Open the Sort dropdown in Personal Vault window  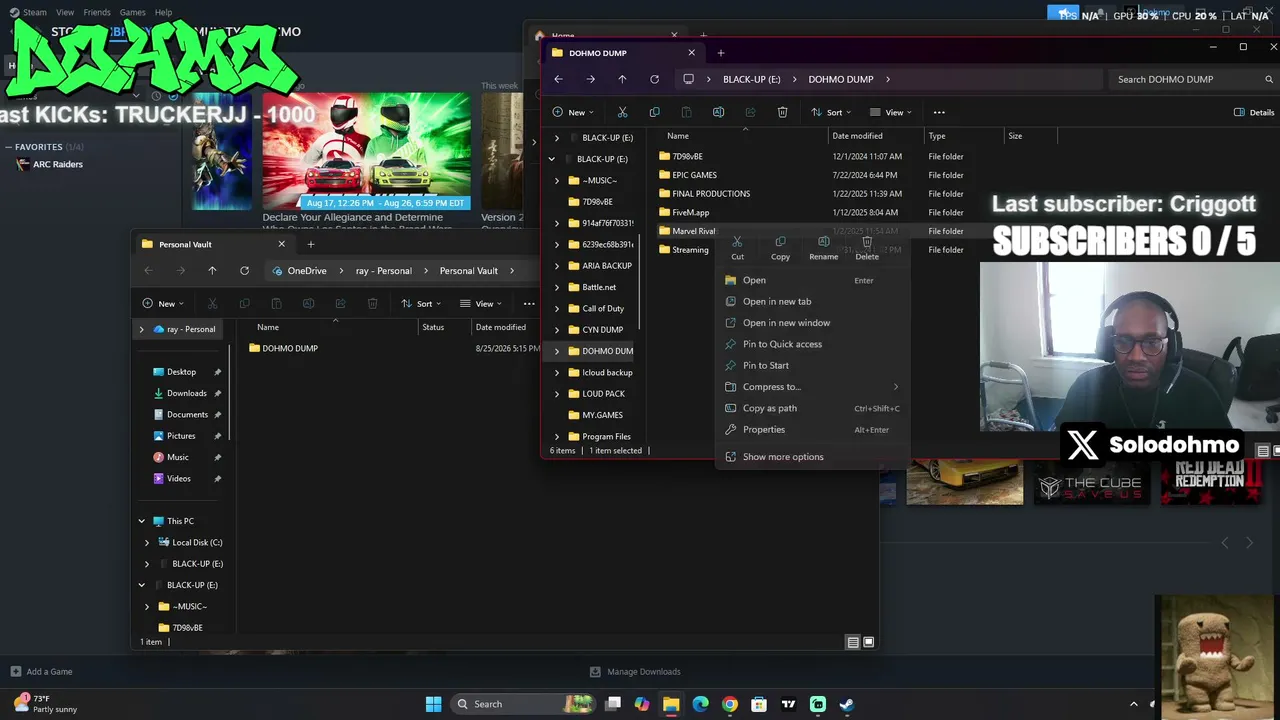(x=423, y=303)
